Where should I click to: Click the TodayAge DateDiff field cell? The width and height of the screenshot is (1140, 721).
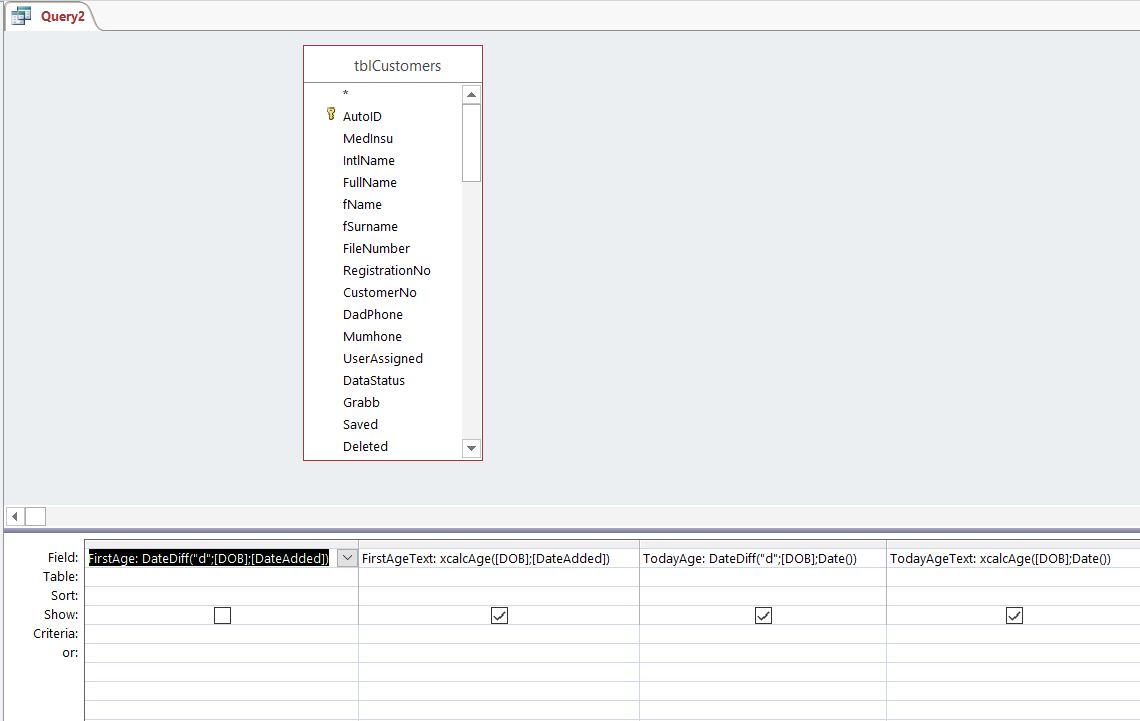coord(763,558)
